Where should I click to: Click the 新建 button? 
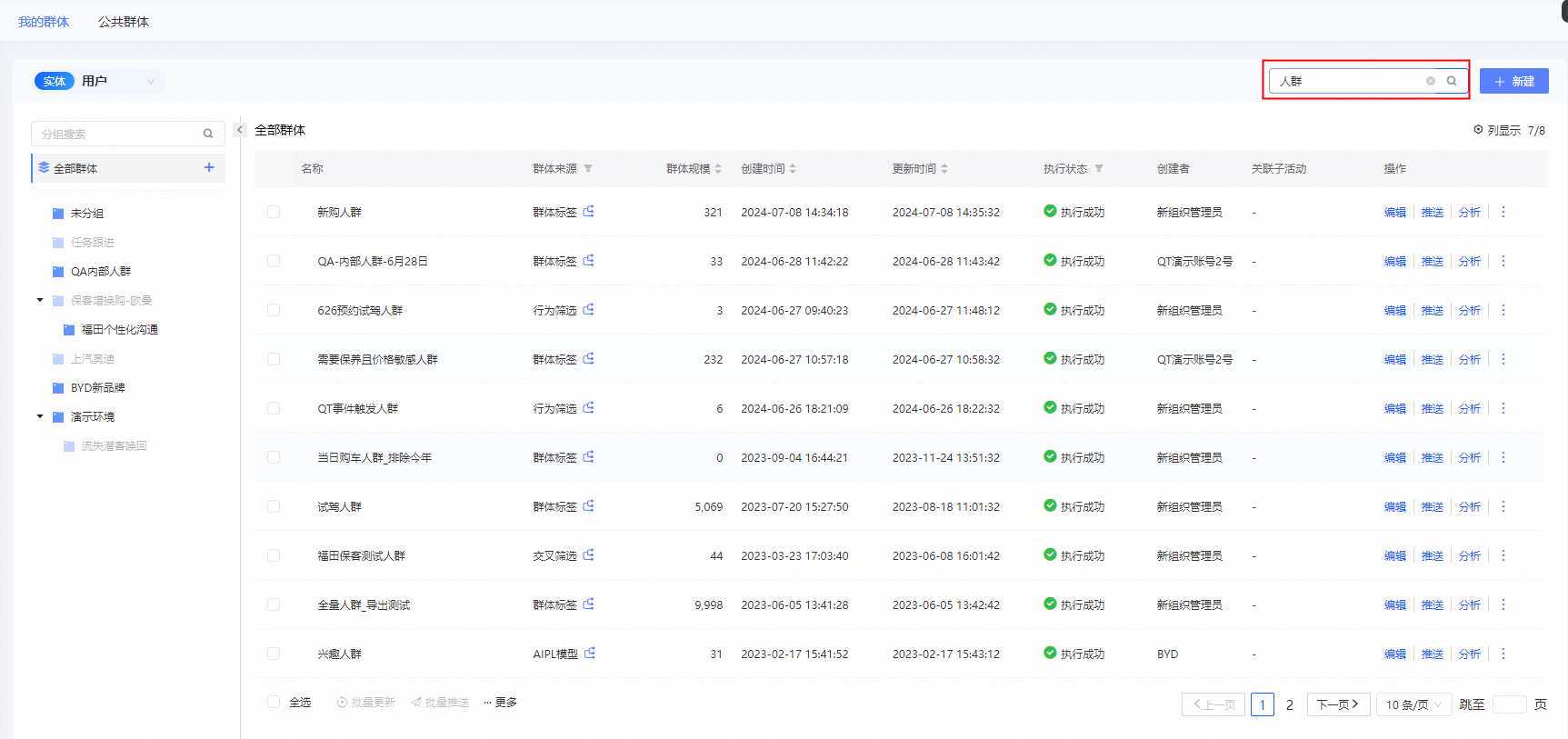pyautogui.click(x=1514, y=81)
